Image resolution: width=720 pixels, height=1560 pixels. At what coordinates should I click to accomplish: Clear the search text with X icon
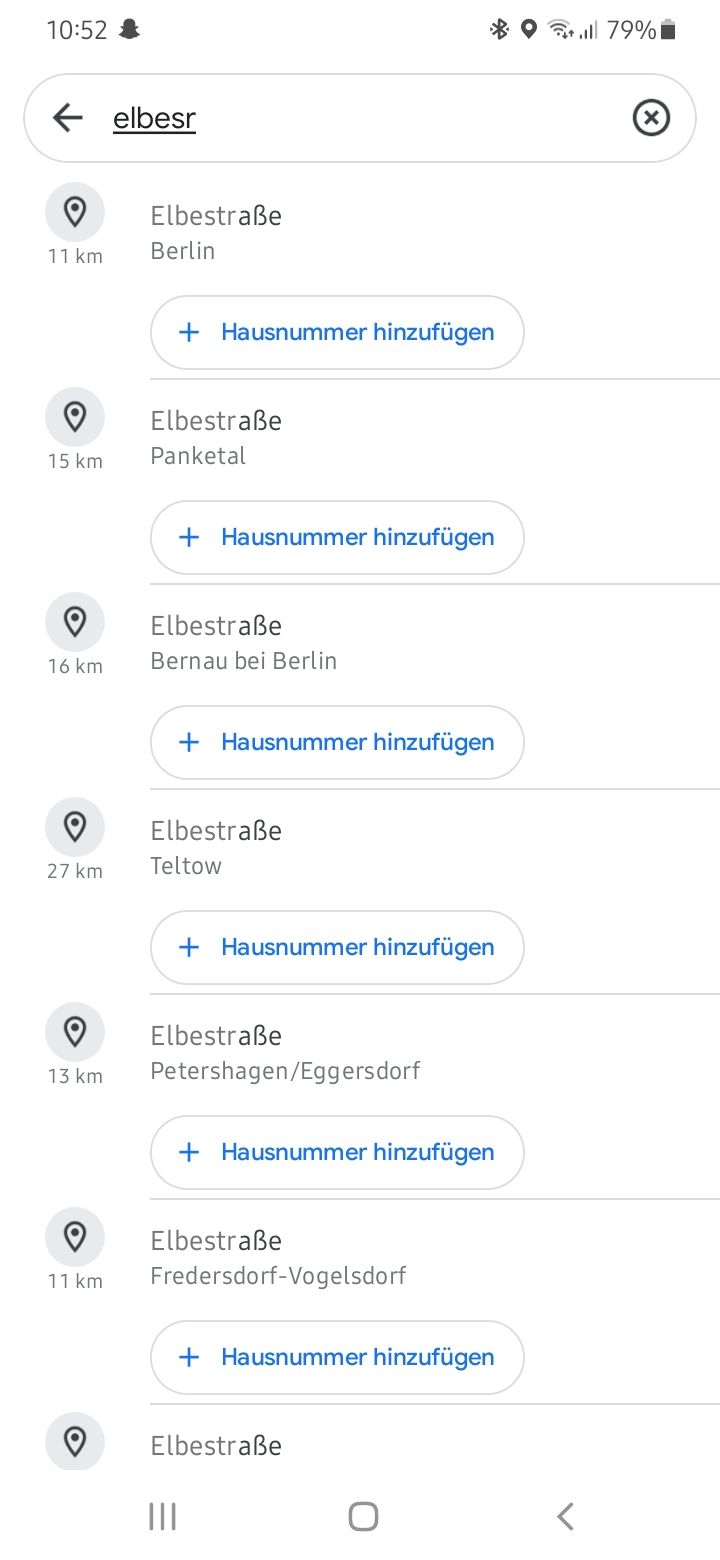[651, 118]
